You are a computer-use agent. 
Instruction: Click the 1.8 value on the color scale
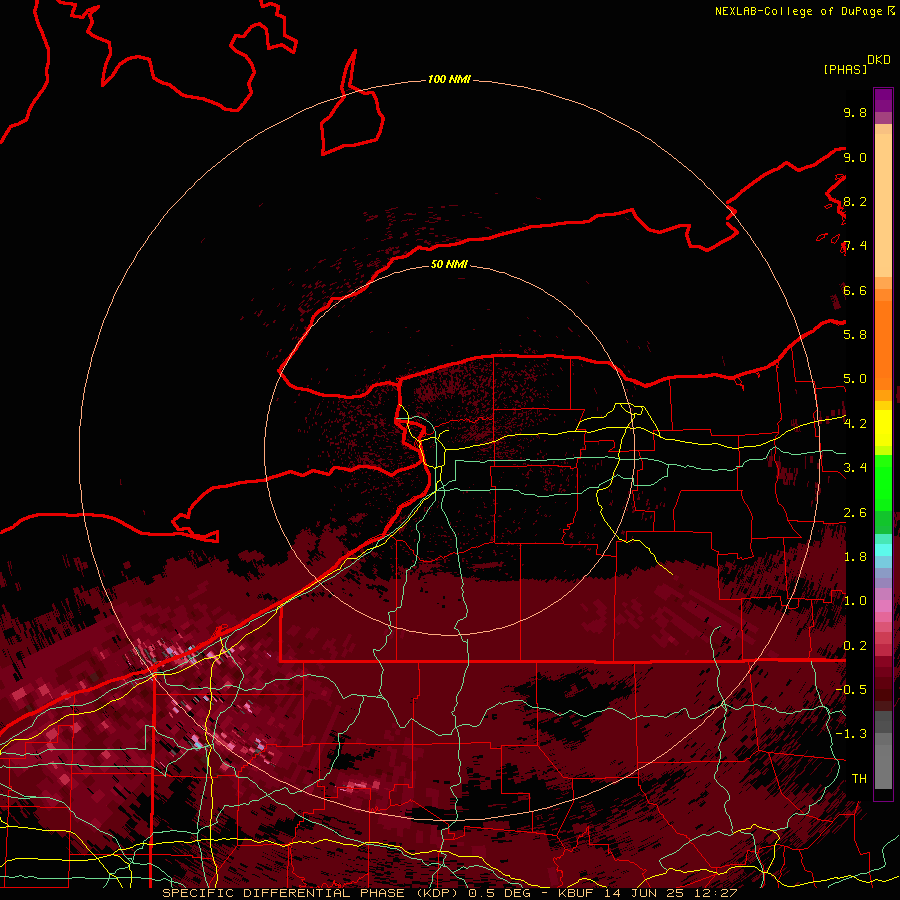pos(855,557)
